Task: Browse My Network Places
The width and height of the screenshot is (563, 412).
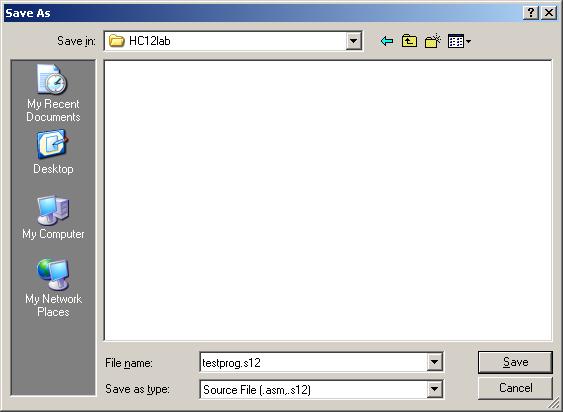Action: click(53, 288)
